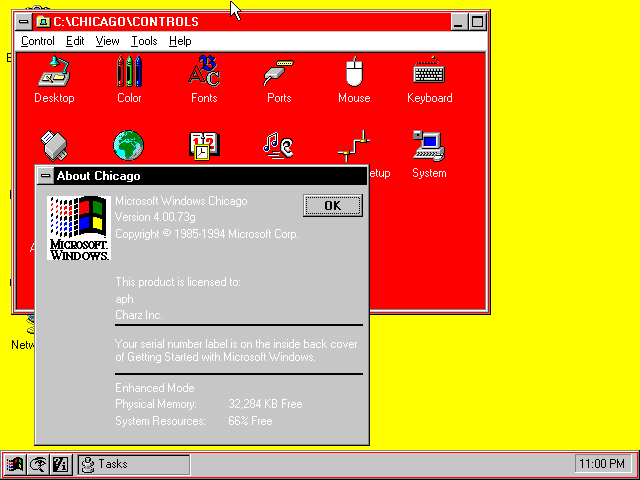Click the Enhanced Mode text
Image resolution: width=640 pixels, height=480 pixels.
(155, 387)
